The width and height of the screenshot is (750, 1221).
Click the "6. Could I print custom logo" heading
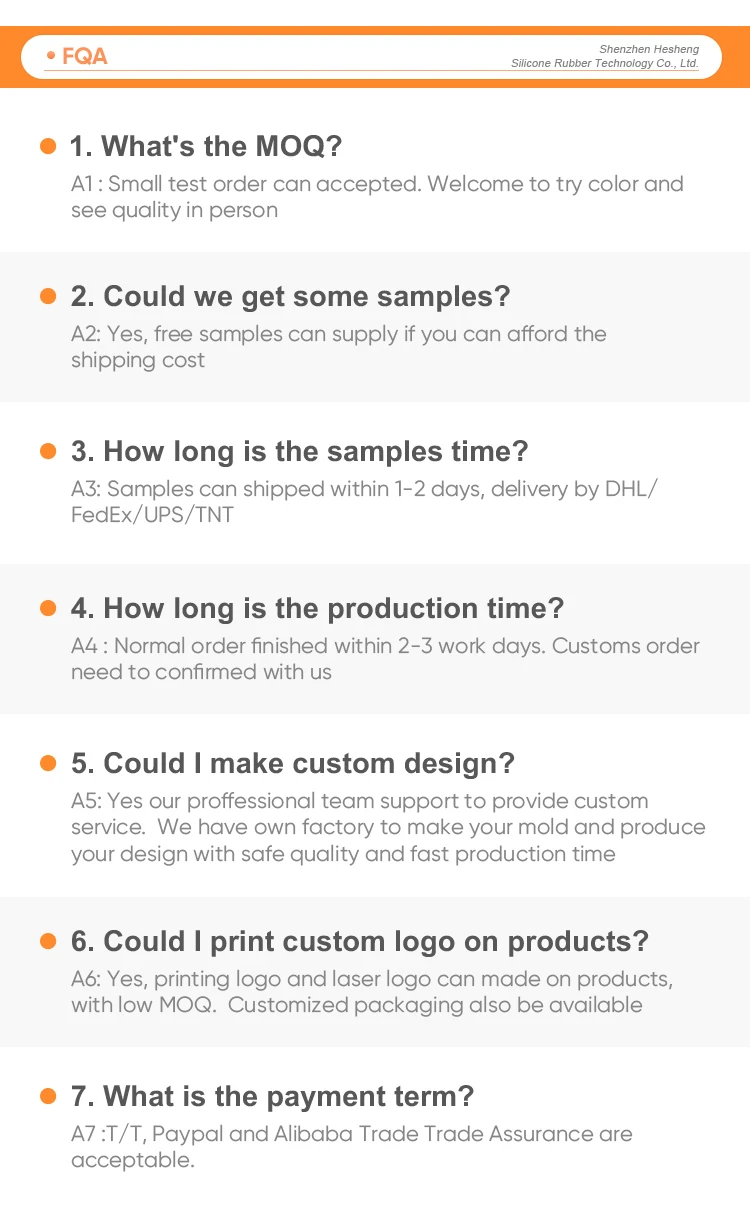(x=359, y=942)
